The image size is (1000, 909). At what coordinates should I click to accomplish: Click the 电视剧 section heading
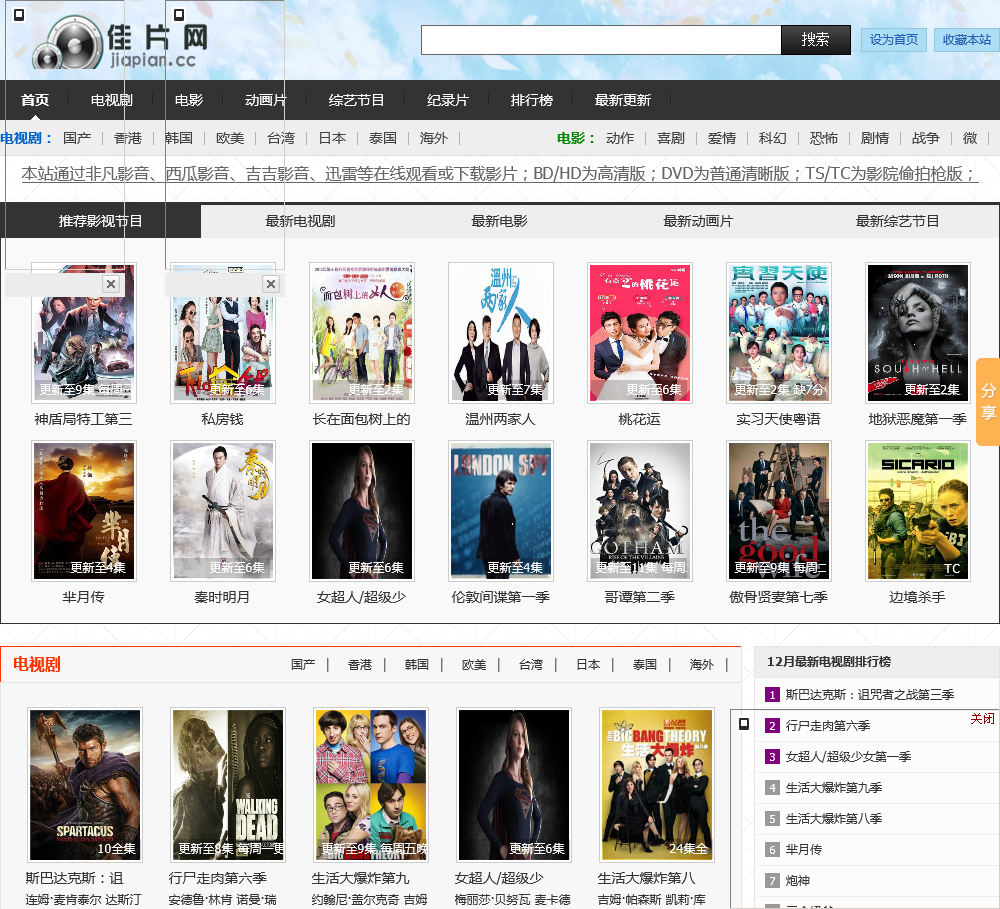click(x=37, y=665)
